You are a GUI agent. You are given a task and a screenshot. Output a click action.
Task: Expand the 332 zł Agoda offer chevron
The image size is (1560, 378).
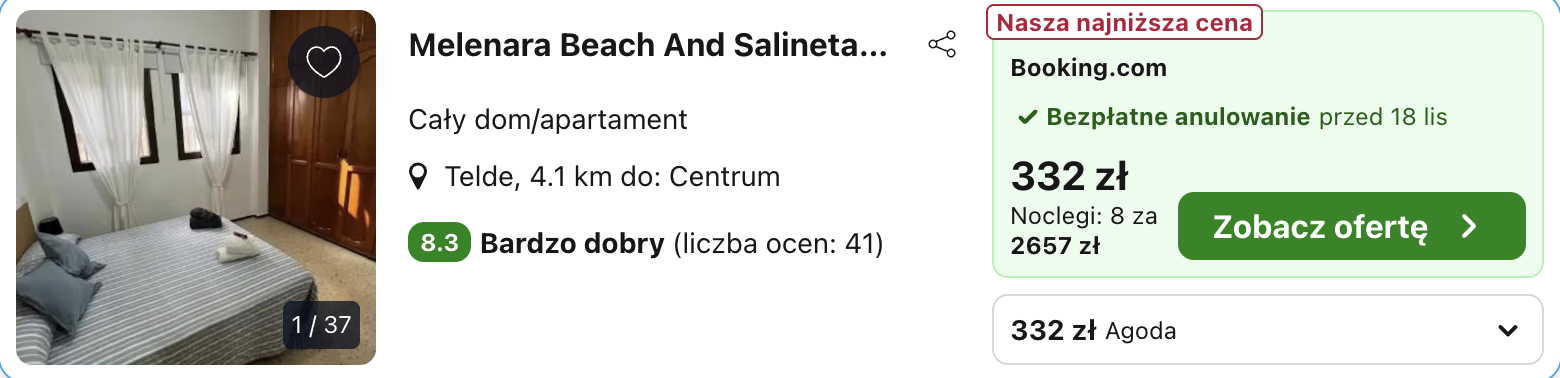(x=1507, y=331)
